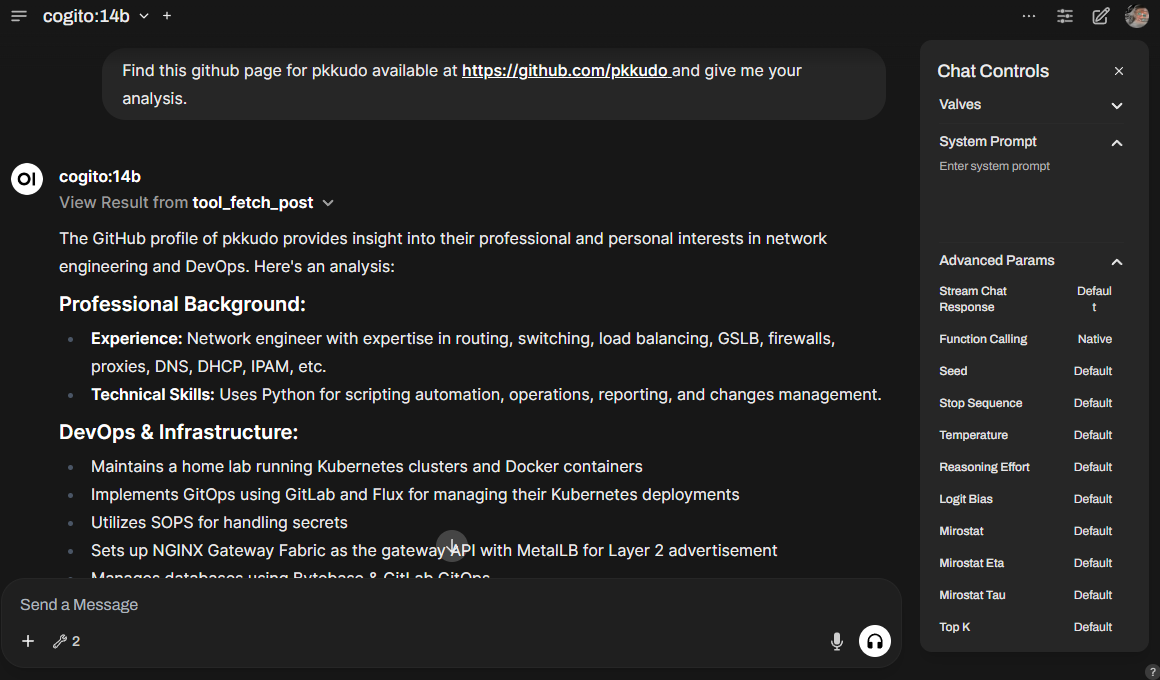
Task: Open the sidebar hamburger menu
Action: (x=19, y=16)
